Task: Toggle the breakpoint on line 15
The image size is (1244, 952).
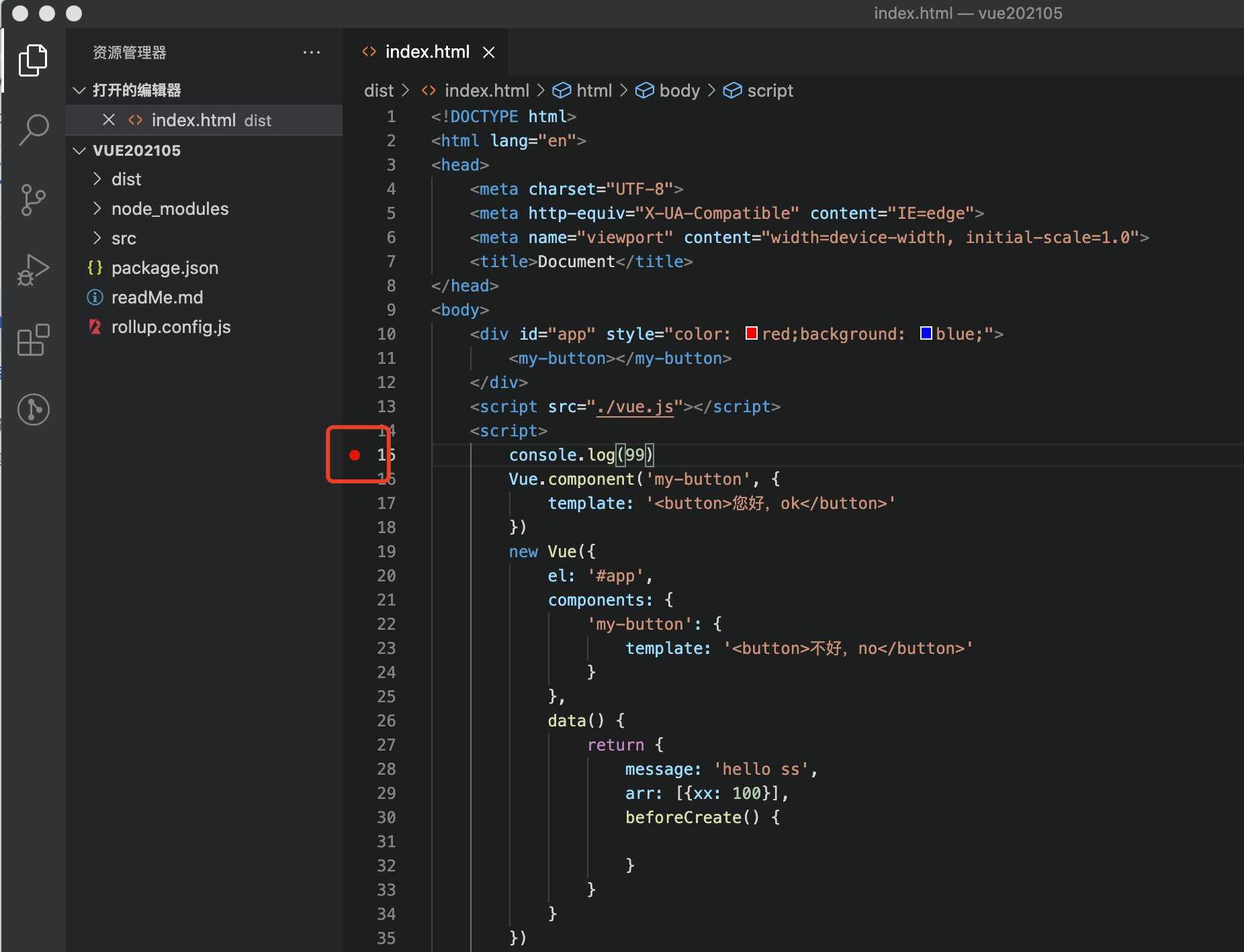Action: tap(355, 455)
